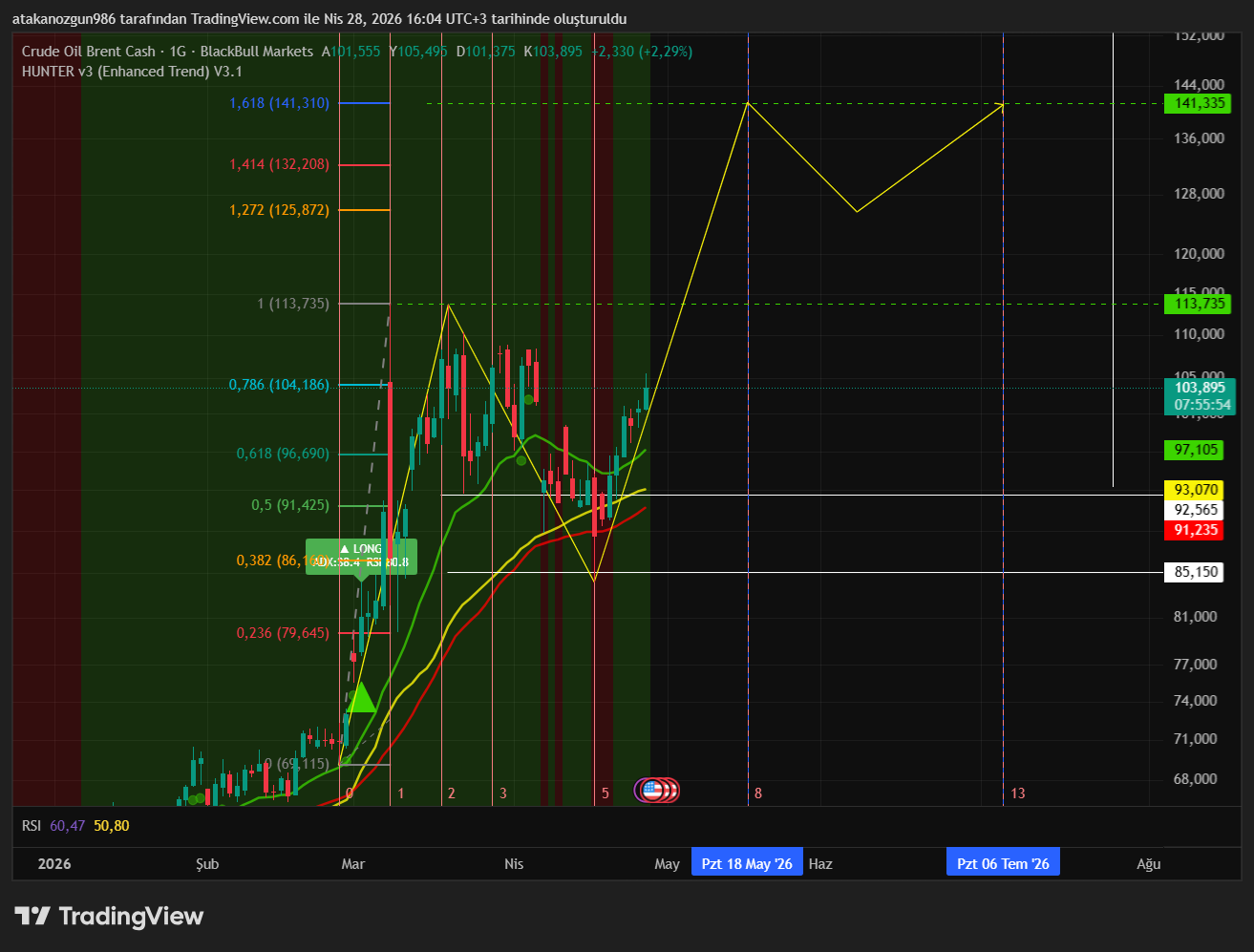Select the current price tag 103,895

1200,388
